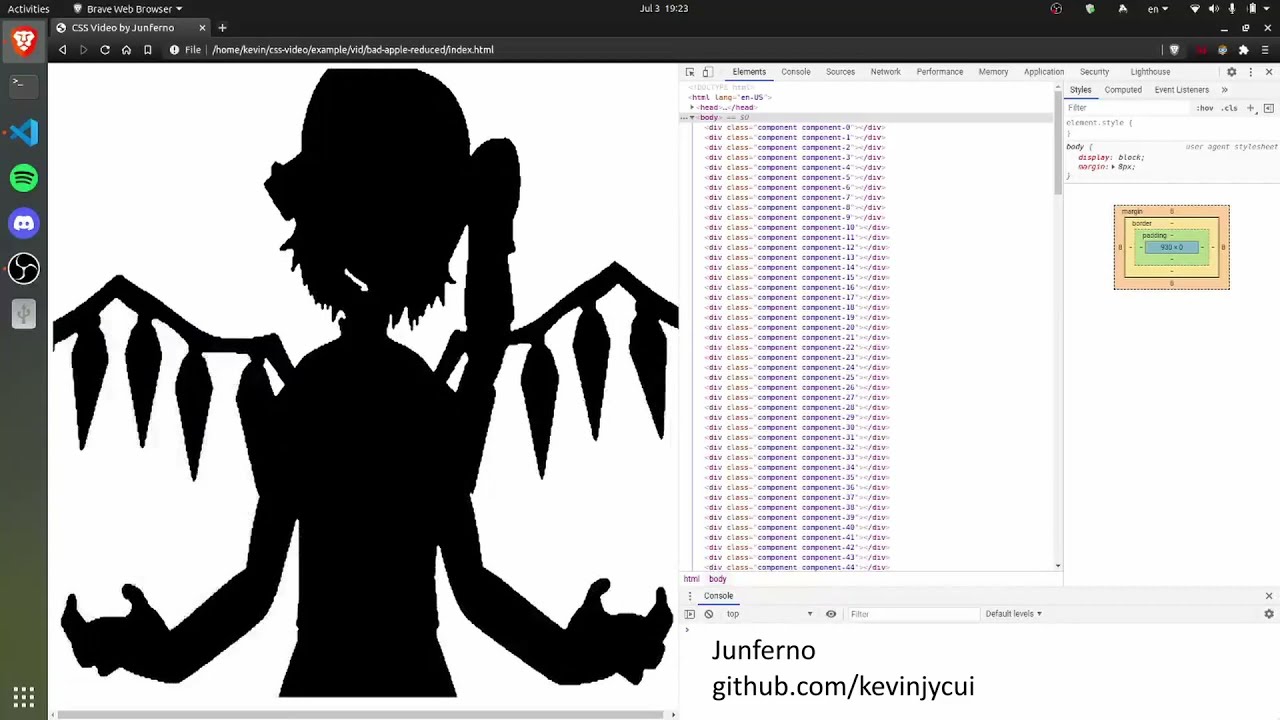The height and width of the screenshot is (720, 1280).
Task: Focus the console Filter field
Action: 912,614
